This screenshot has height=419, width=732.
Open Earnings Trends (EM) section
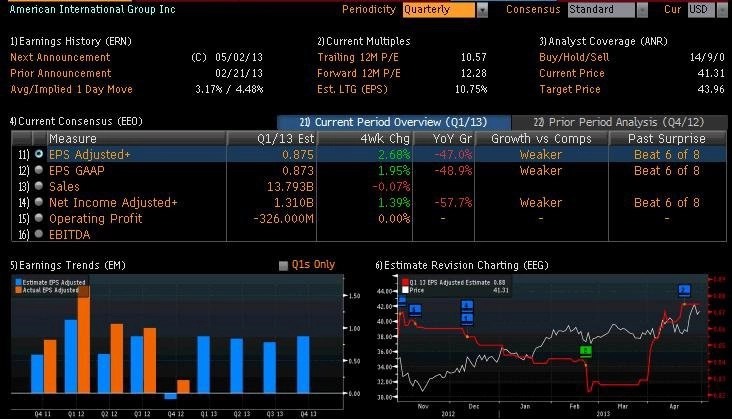point(68,265)
